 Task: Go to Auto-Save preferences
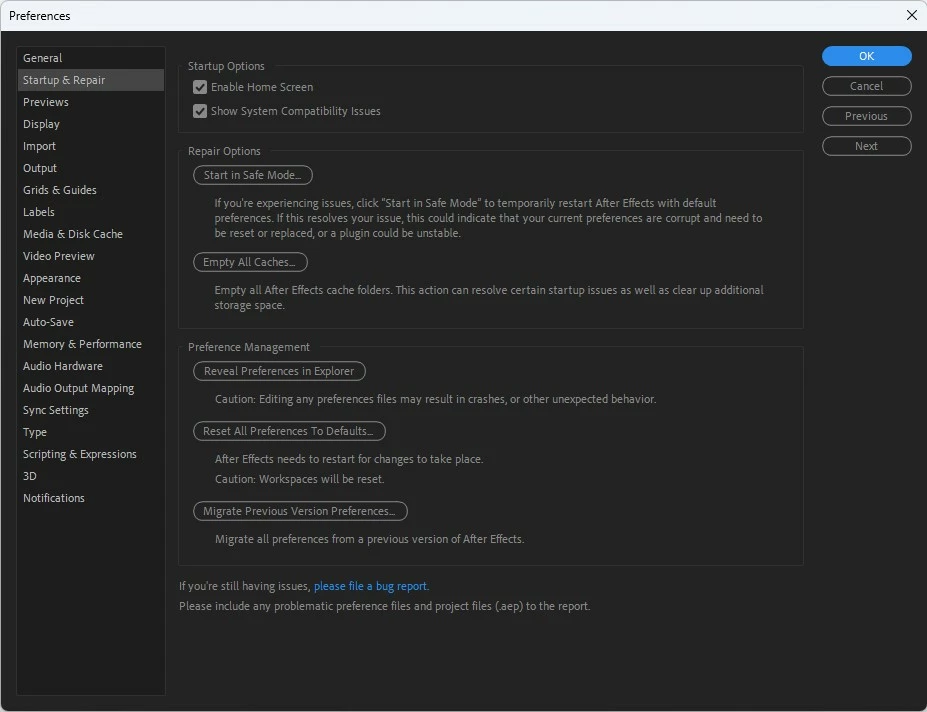coord(90,322)
